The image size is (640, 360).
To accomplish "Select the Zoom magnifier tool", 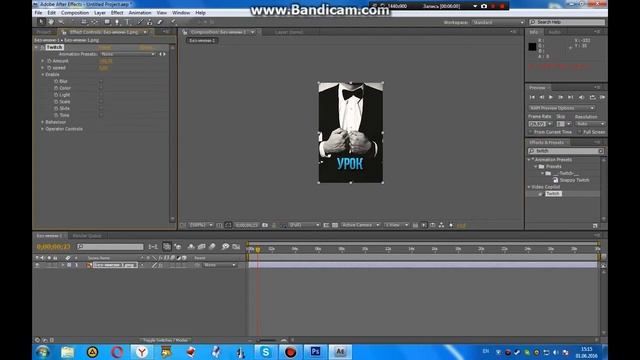I will (61, 22).
